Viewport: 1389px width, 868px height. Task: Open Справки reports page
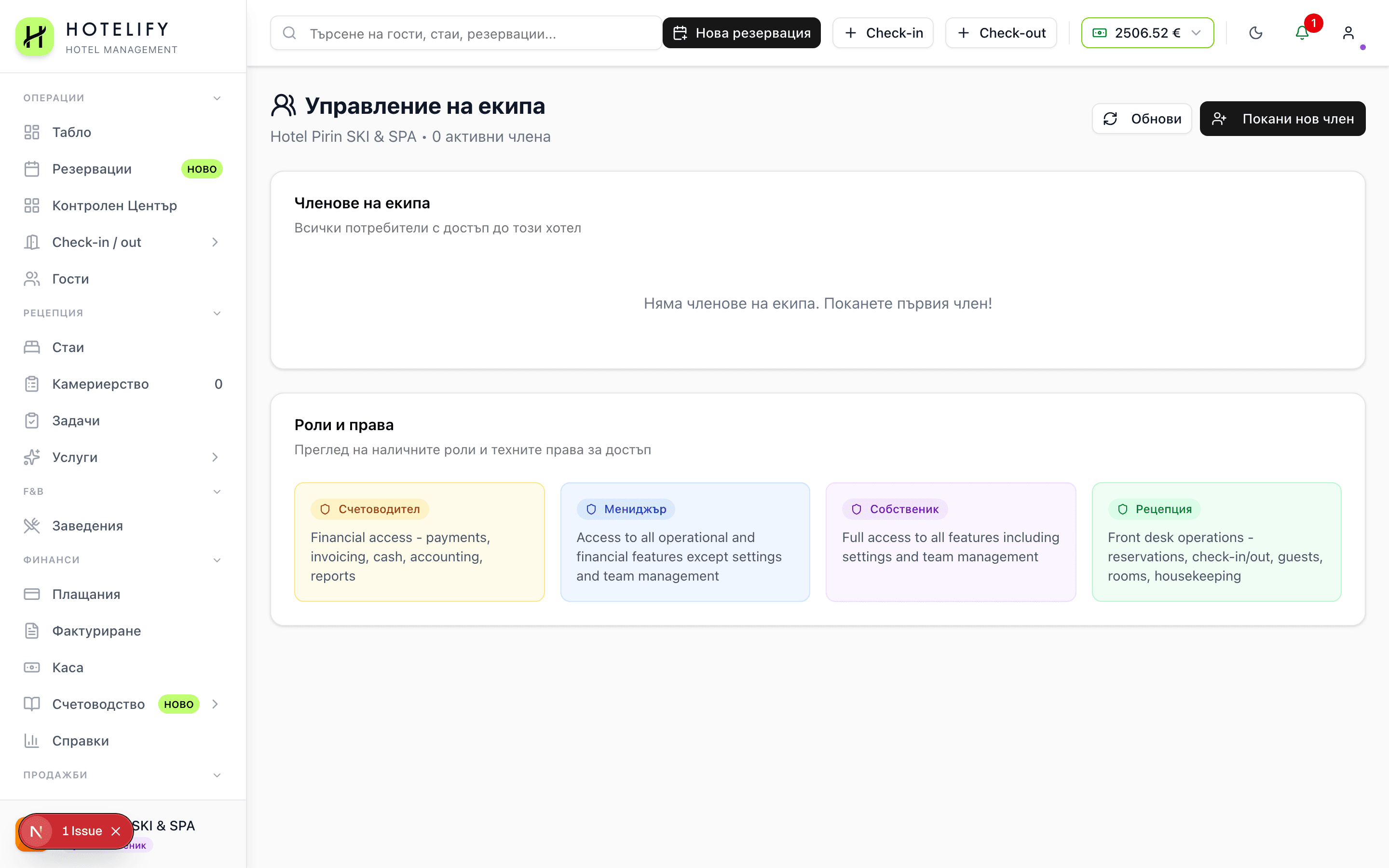coord(81,741)
